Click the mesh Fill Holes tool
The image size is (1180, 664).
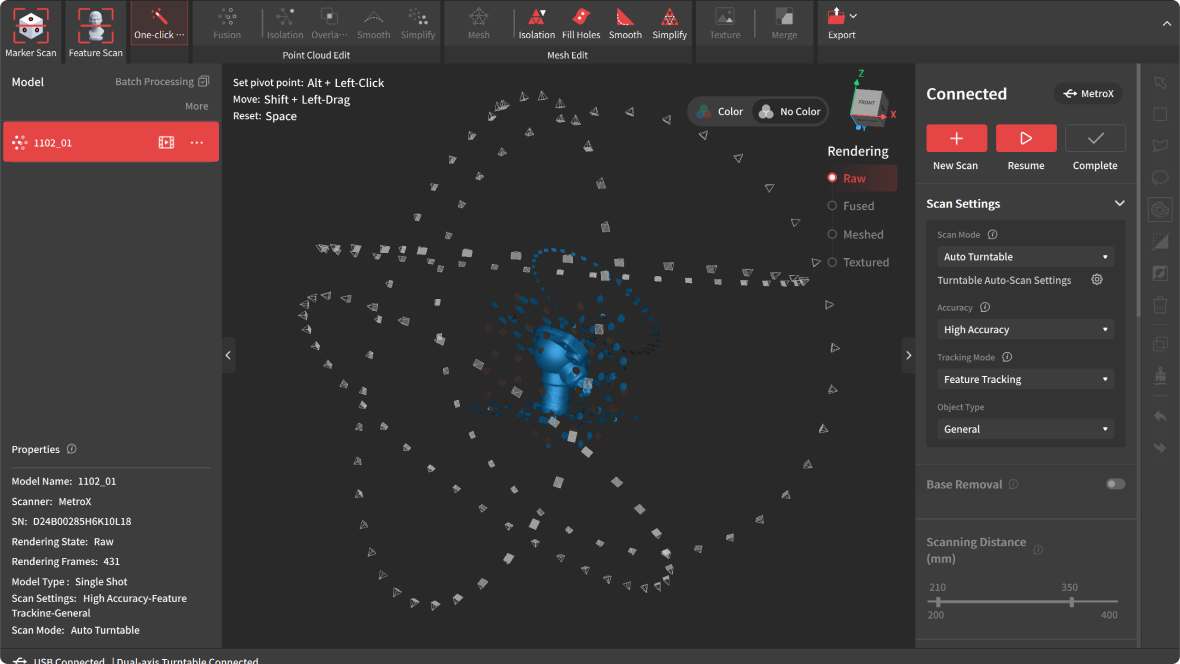click(581, 19)
